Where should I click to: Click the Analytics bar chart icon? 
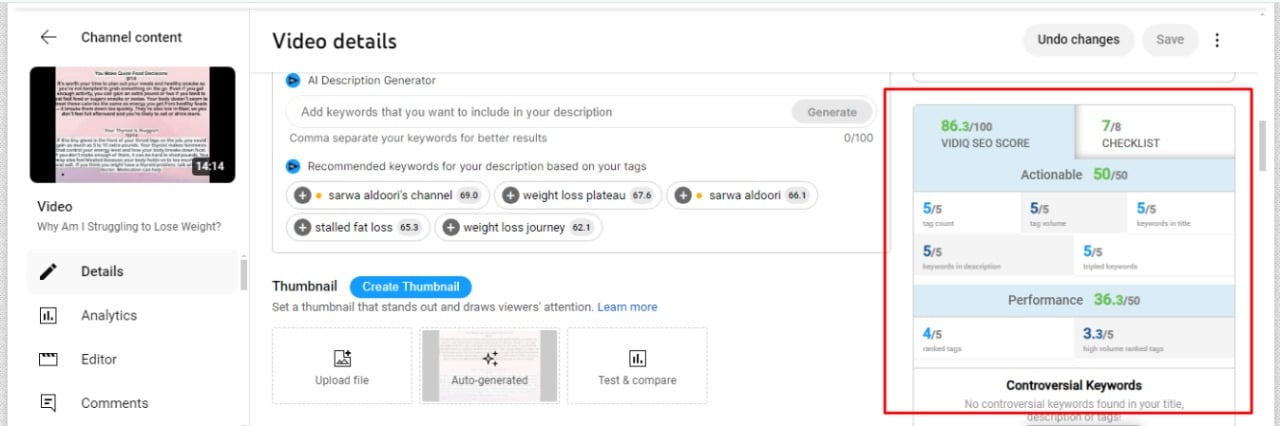[48, 315]
